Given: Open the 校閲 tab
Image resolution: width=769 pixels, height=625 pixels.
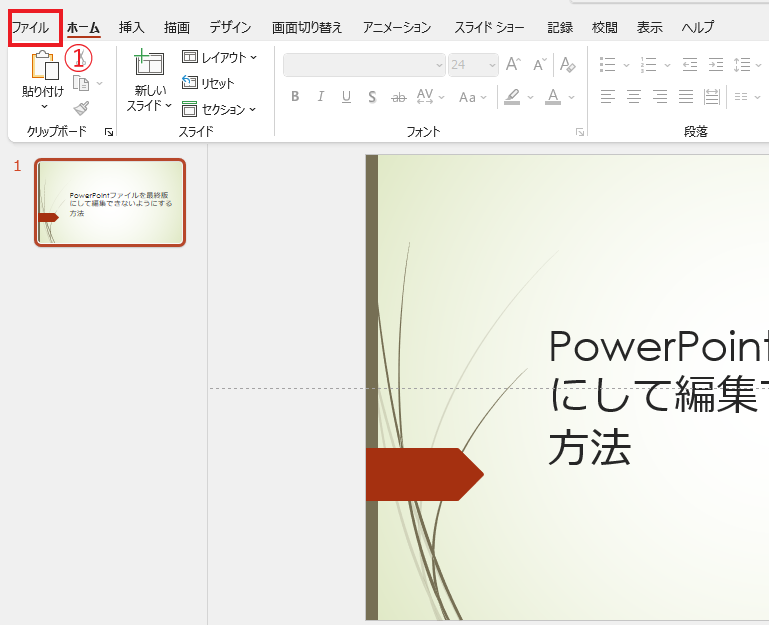Looking at the screenshot, I should coord(605,27).
